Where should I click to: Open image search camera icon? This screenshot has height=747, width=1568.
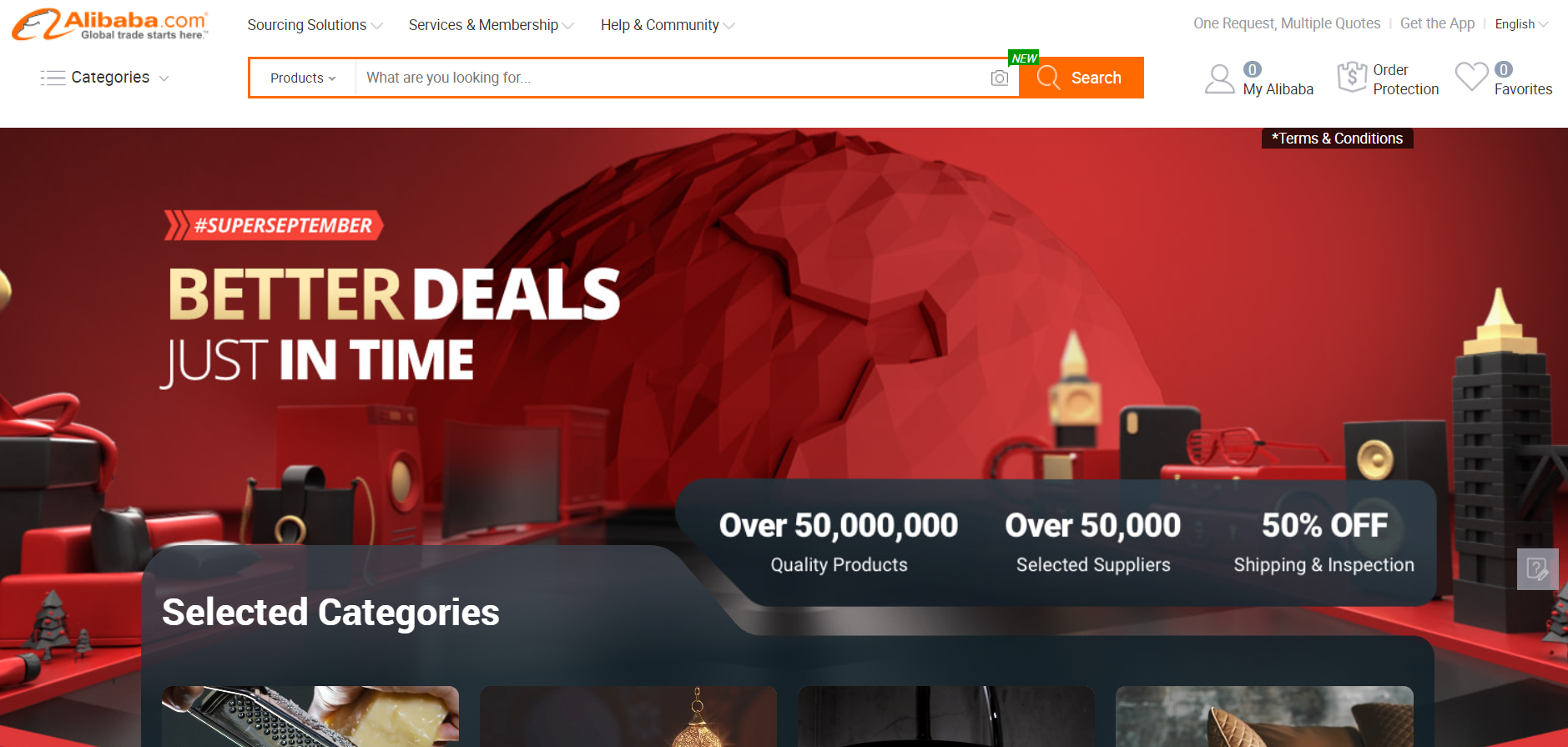coord(999,78)
